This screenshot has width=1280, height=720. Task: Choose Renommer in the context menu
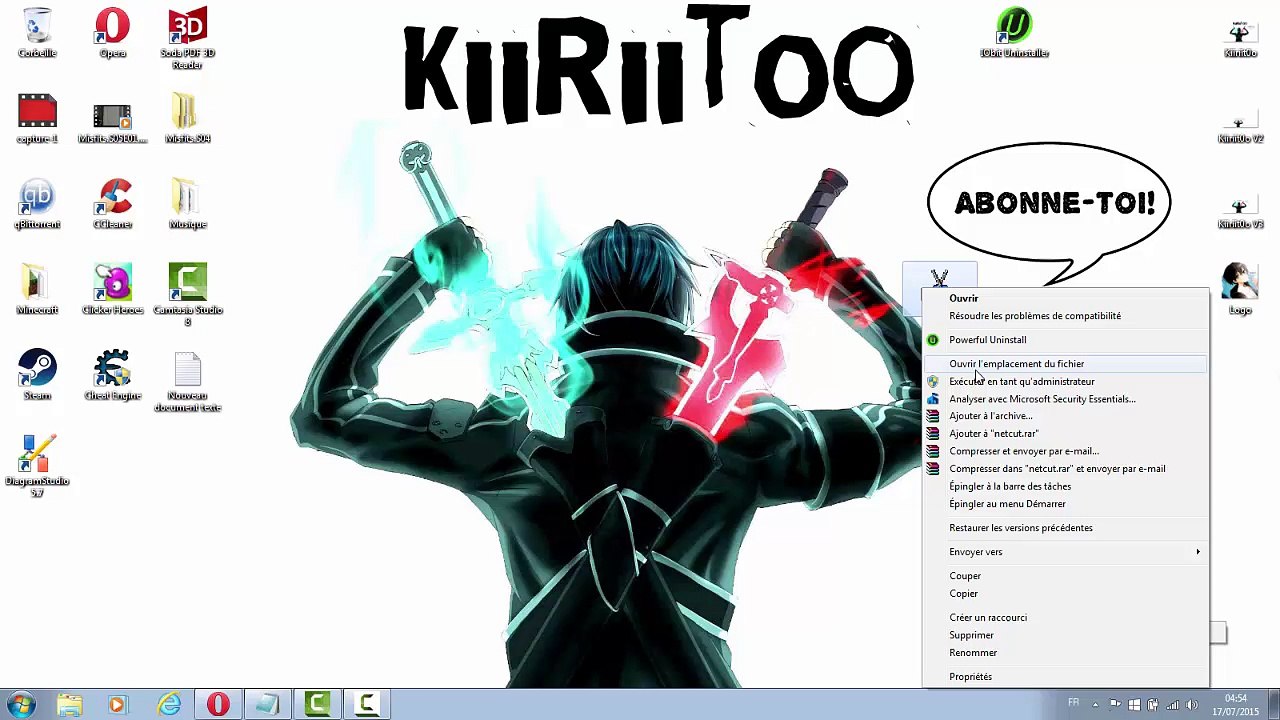click(x=1065, y=653)
